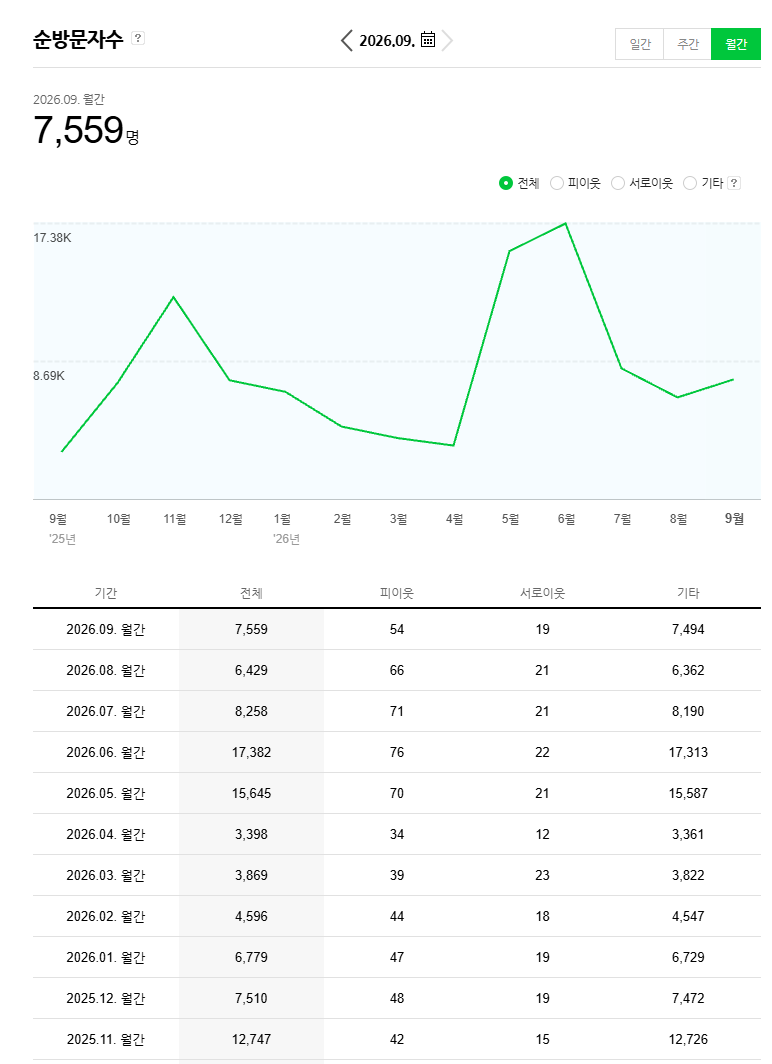Click the 17.38K axis value
This screenshot has width=772, height=1064.
pyautogui.click(x=52, y=238)
